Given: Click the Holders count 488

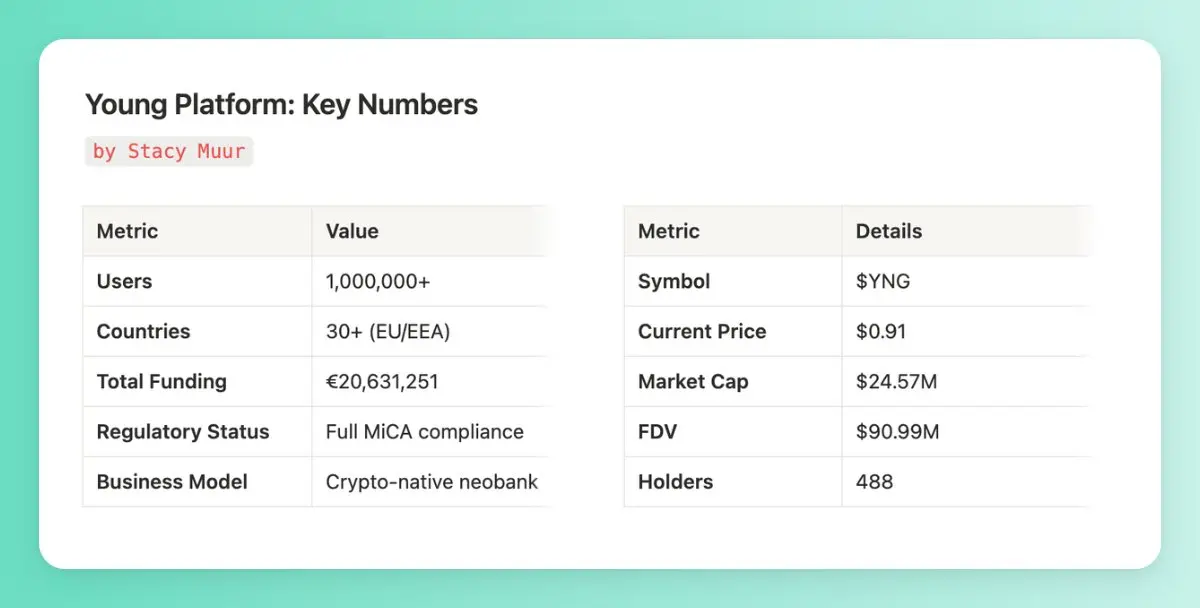Looking at the screenshot, I should pyautogui.click(x=874, y=481).
